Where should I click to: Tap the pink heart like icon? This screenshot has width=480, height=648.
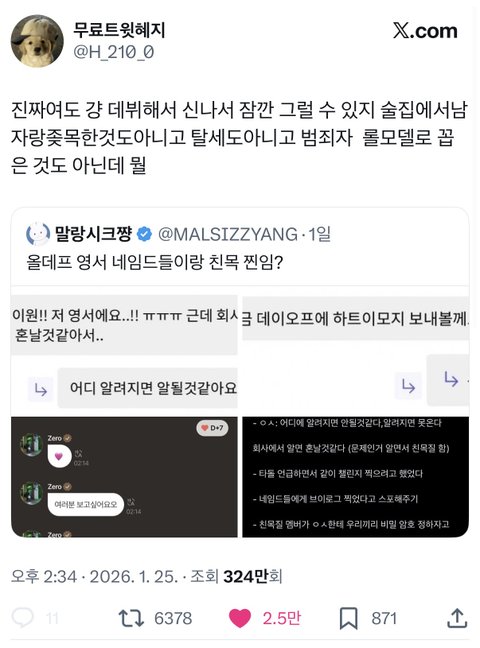click(x=240, y=618)
